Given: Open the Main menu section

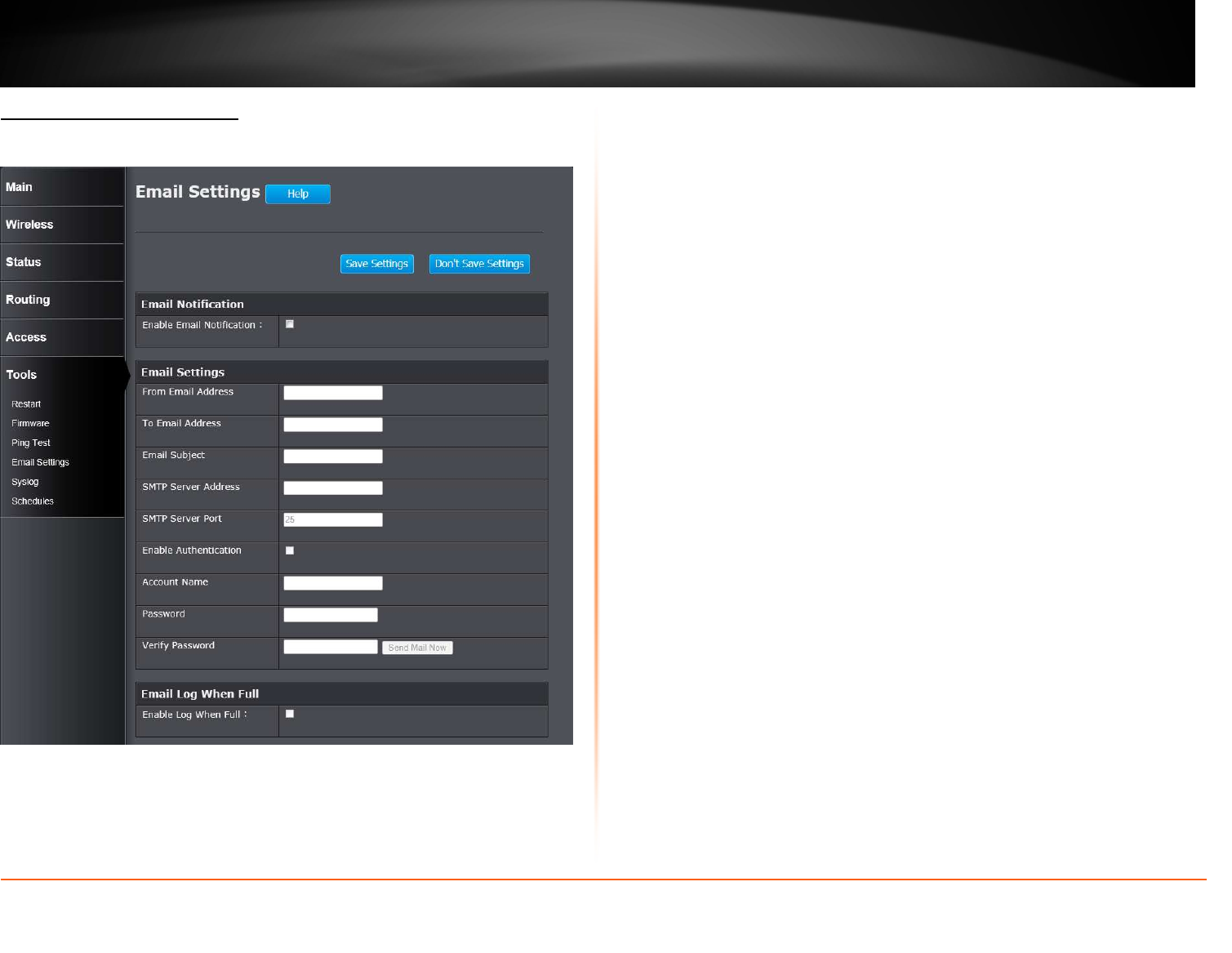Looking at the screenshot, I should [62, 187].
